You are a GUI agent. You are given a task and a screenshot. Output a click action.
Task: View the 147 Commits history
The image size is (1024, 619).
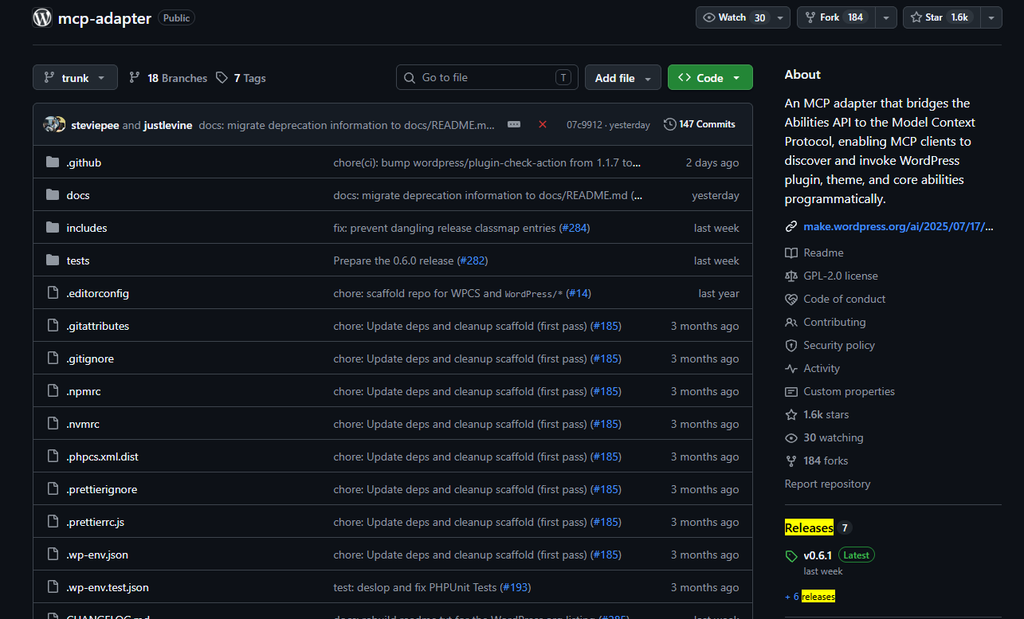[x=699, y=124]
